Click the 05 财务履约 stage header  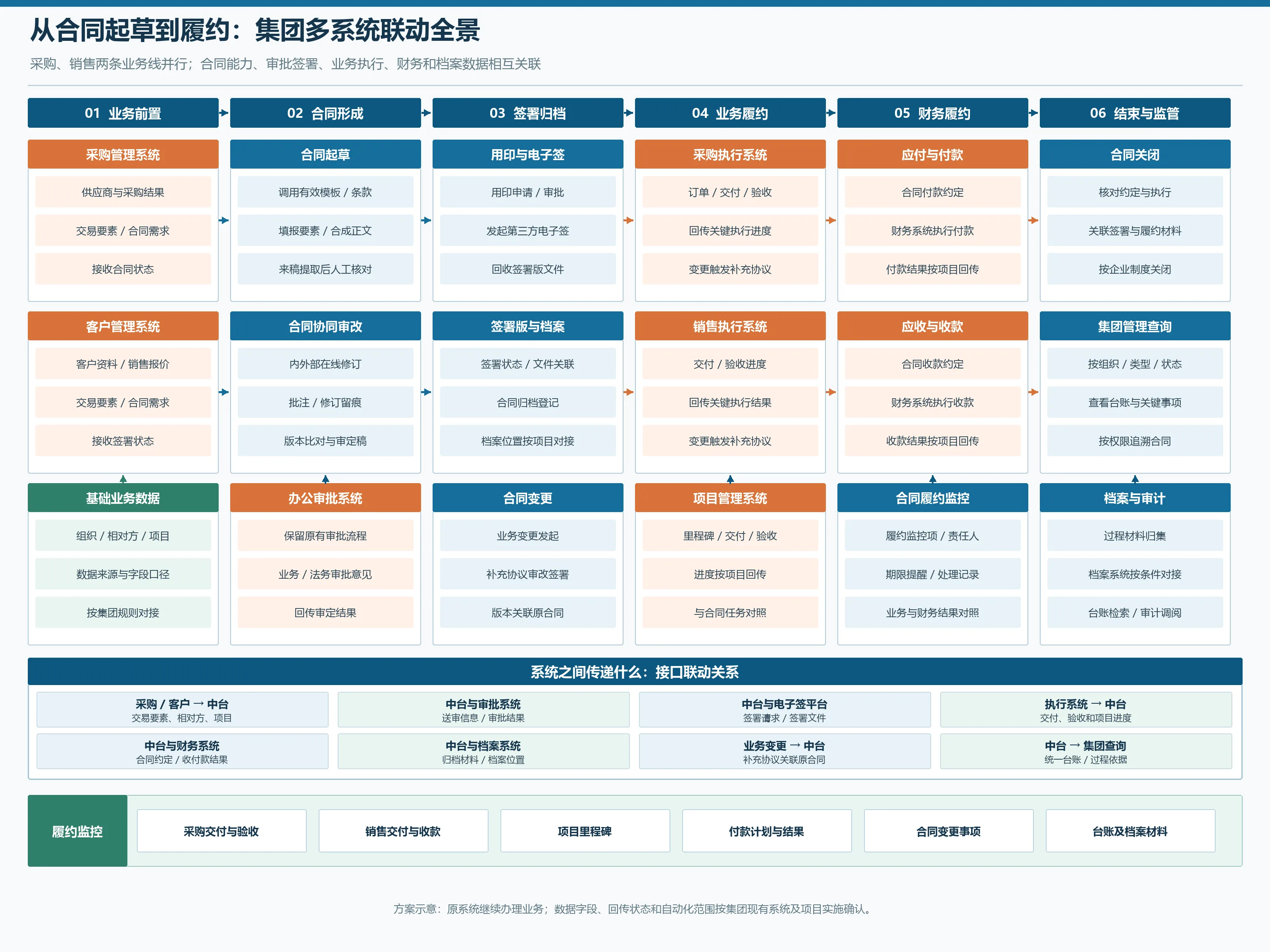pyautogui.click(x=932, y=113)
